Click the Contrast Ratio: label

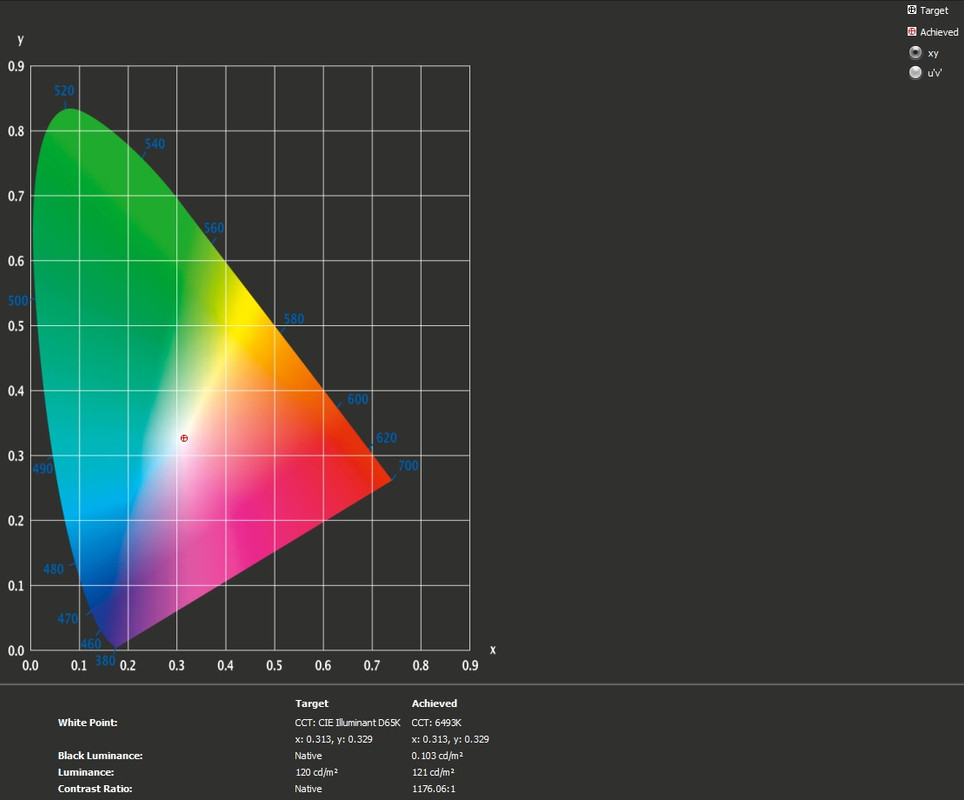pos(95,789)
